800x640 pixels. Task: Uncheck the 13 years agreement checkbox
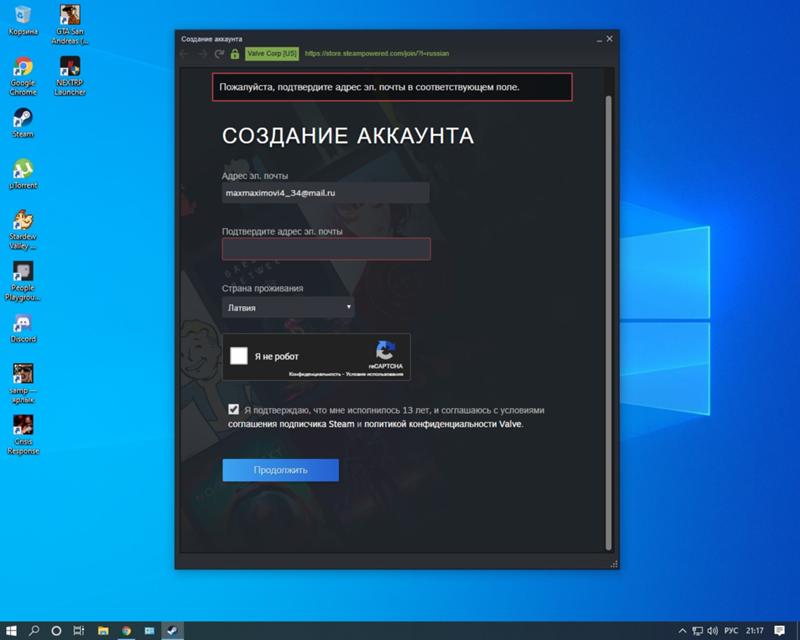(234, 409)
